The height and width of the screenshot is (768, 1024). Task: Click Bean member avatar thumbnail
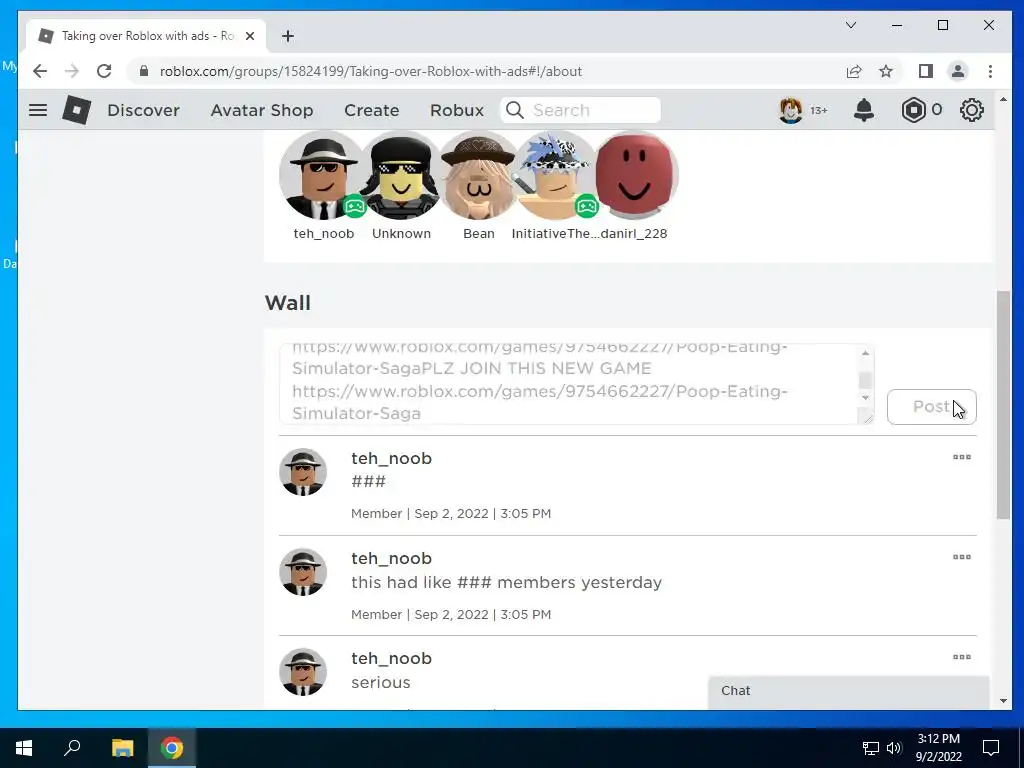478,175
